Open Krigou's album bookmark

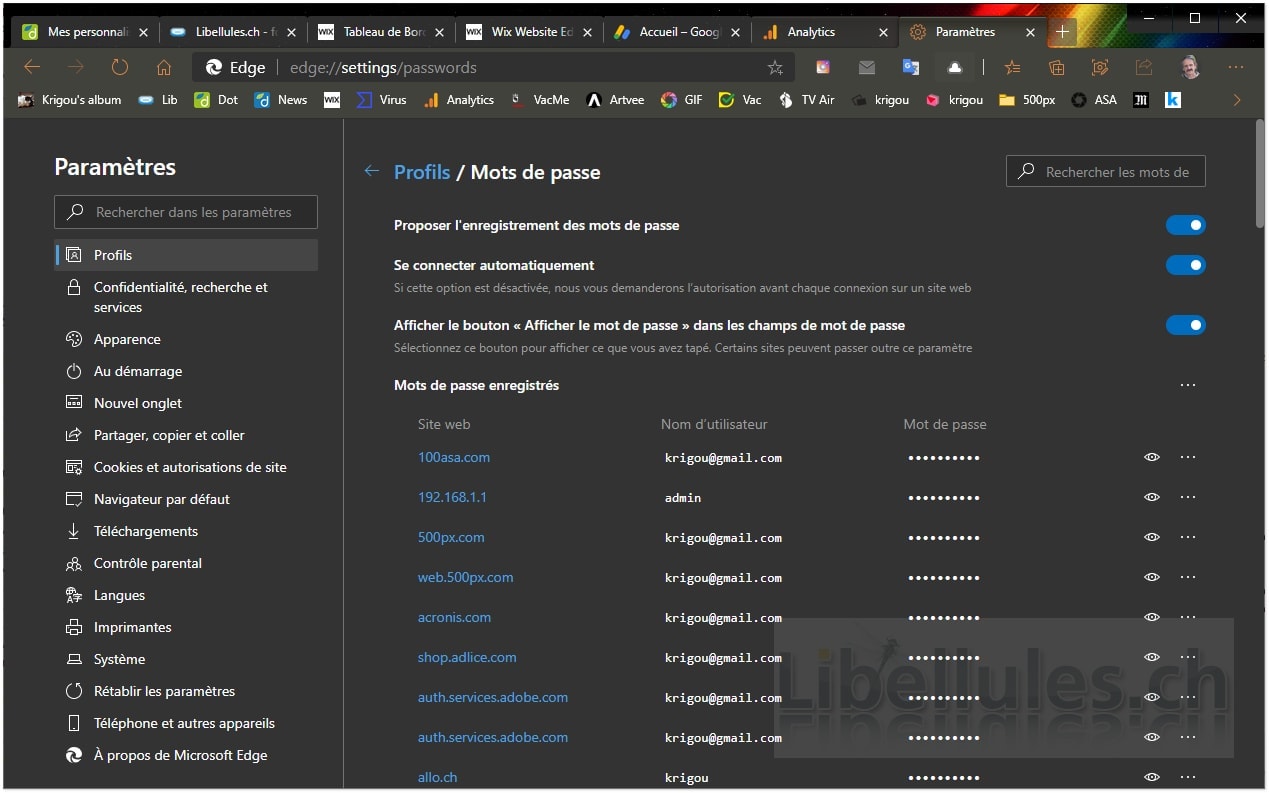pyautogui.click(x=69, y=100)
